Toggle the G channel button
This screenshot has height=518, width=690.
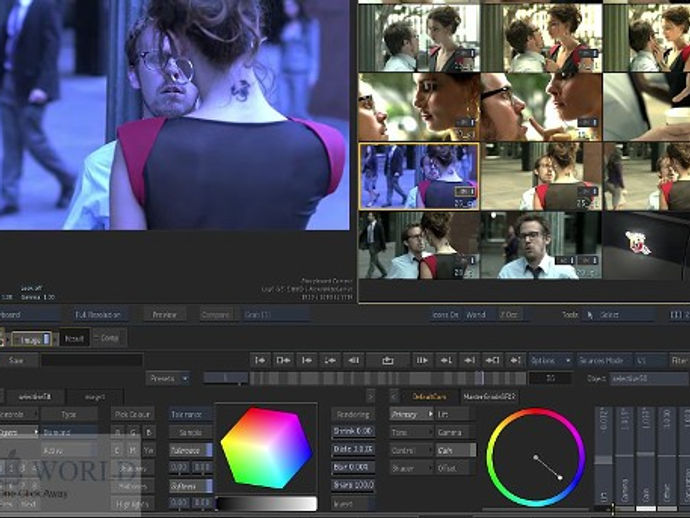click(x=133, y=433)
